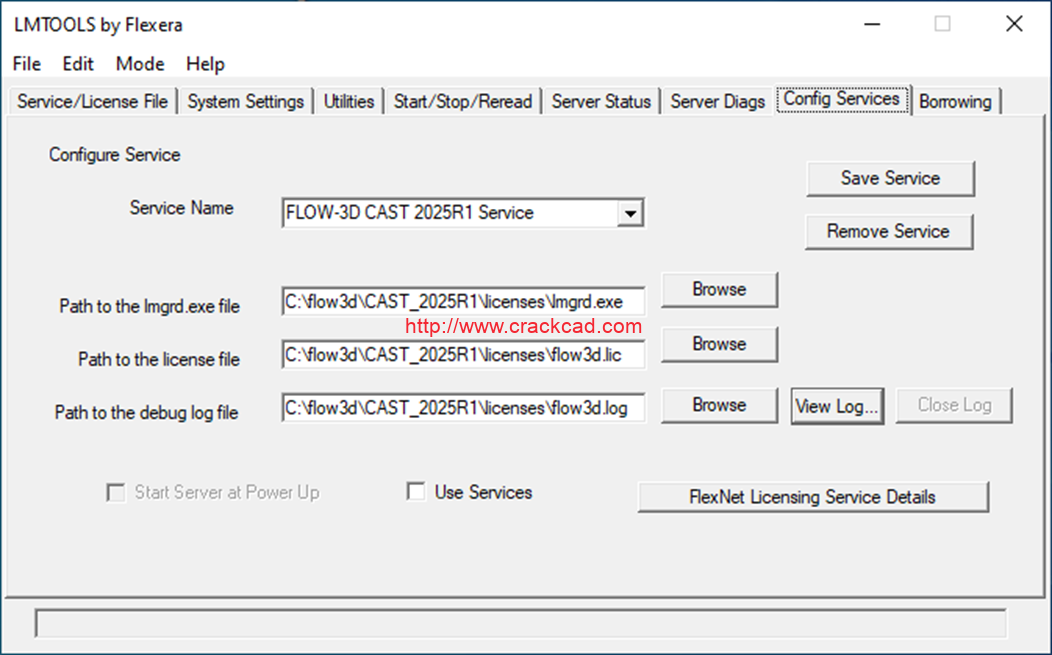Open the Mode menu
This screenshot has height=655, width=1052.
pos(140,64)
